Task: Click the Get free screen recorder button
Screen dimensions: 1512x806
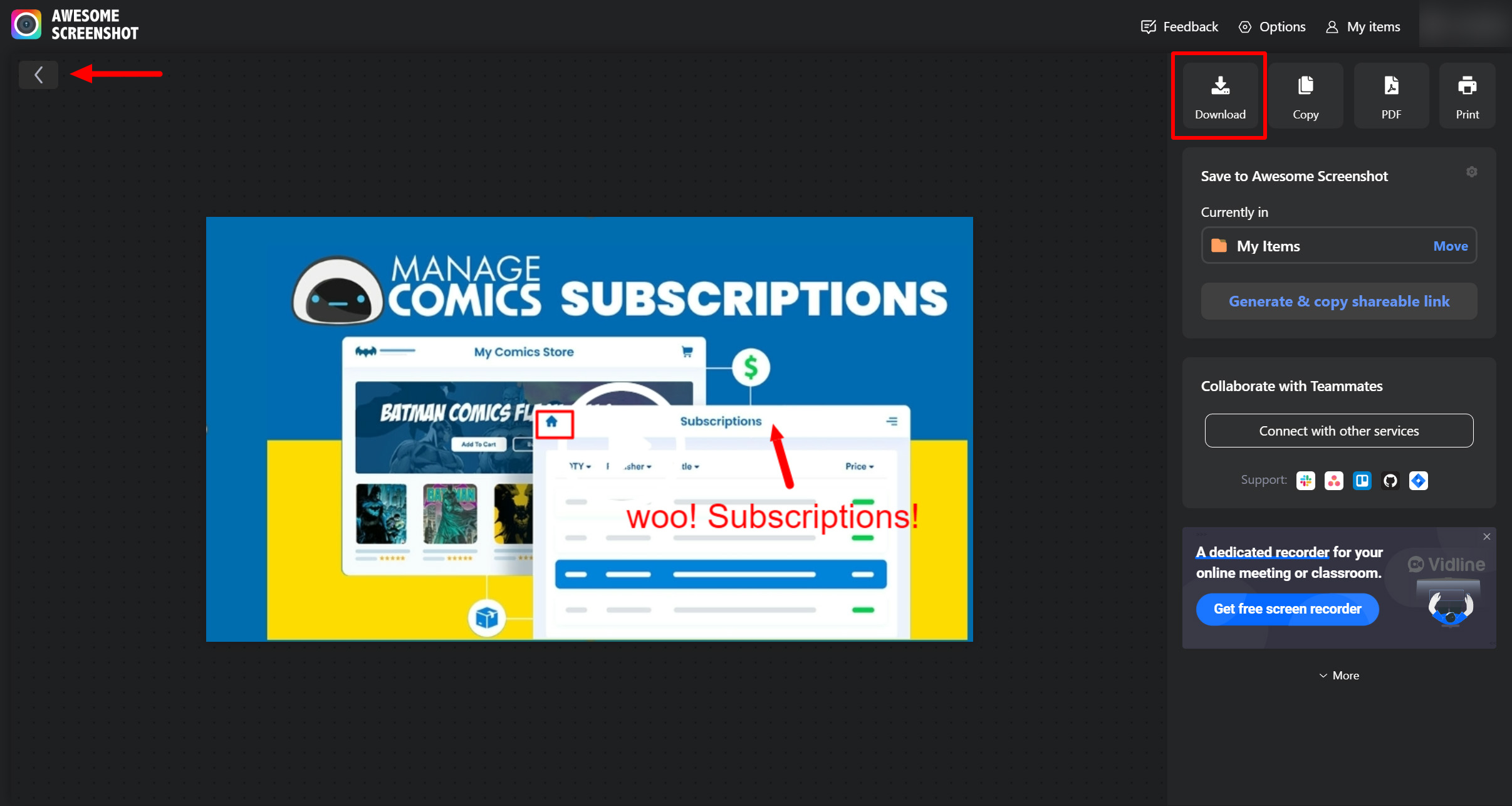Action: pyautogui.click(x=1287, y=609)
